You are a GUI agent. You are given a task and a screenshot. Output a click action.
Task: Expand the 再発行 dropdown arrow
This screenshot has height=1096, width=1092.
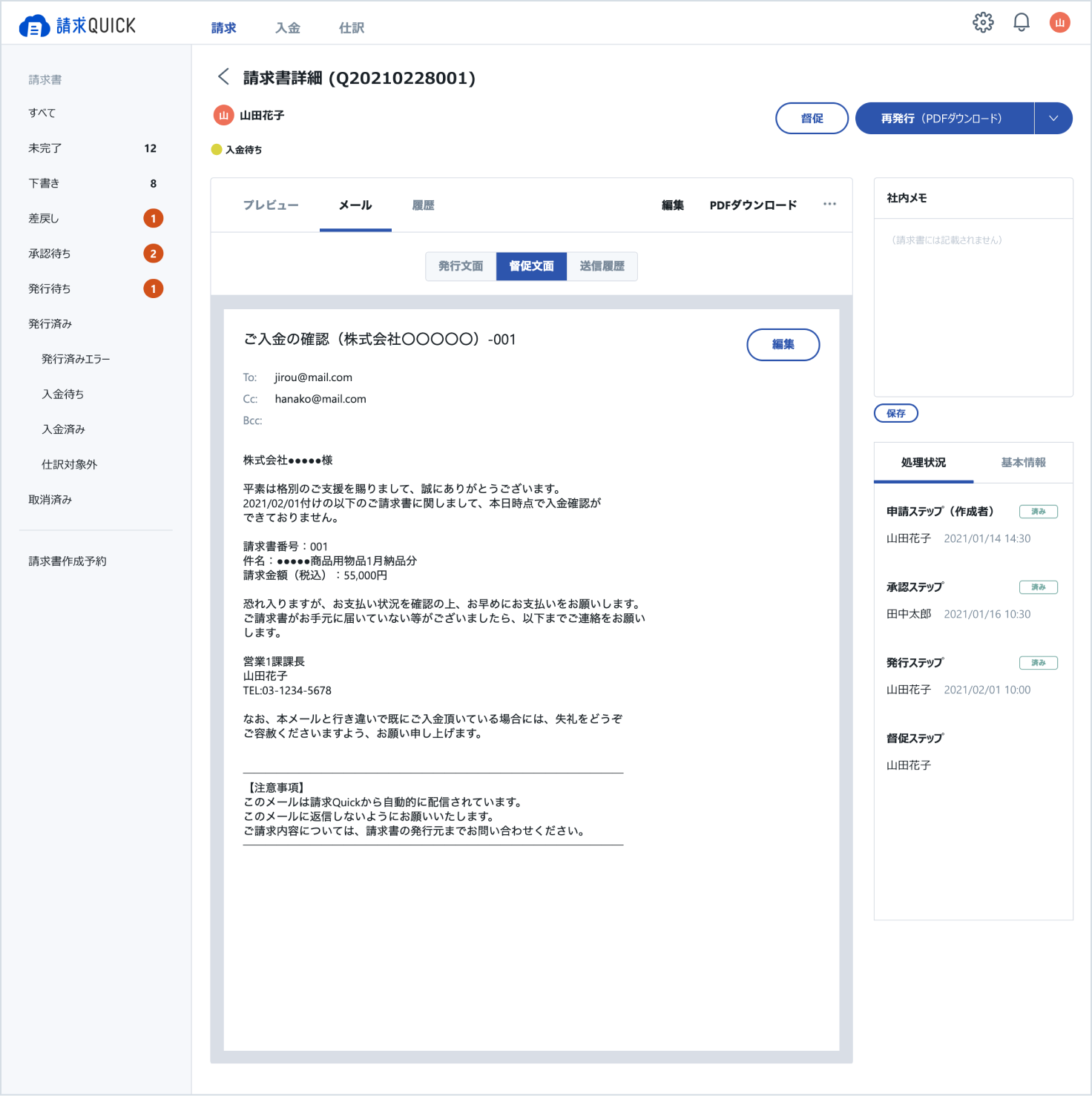(x=1053, y=118)
